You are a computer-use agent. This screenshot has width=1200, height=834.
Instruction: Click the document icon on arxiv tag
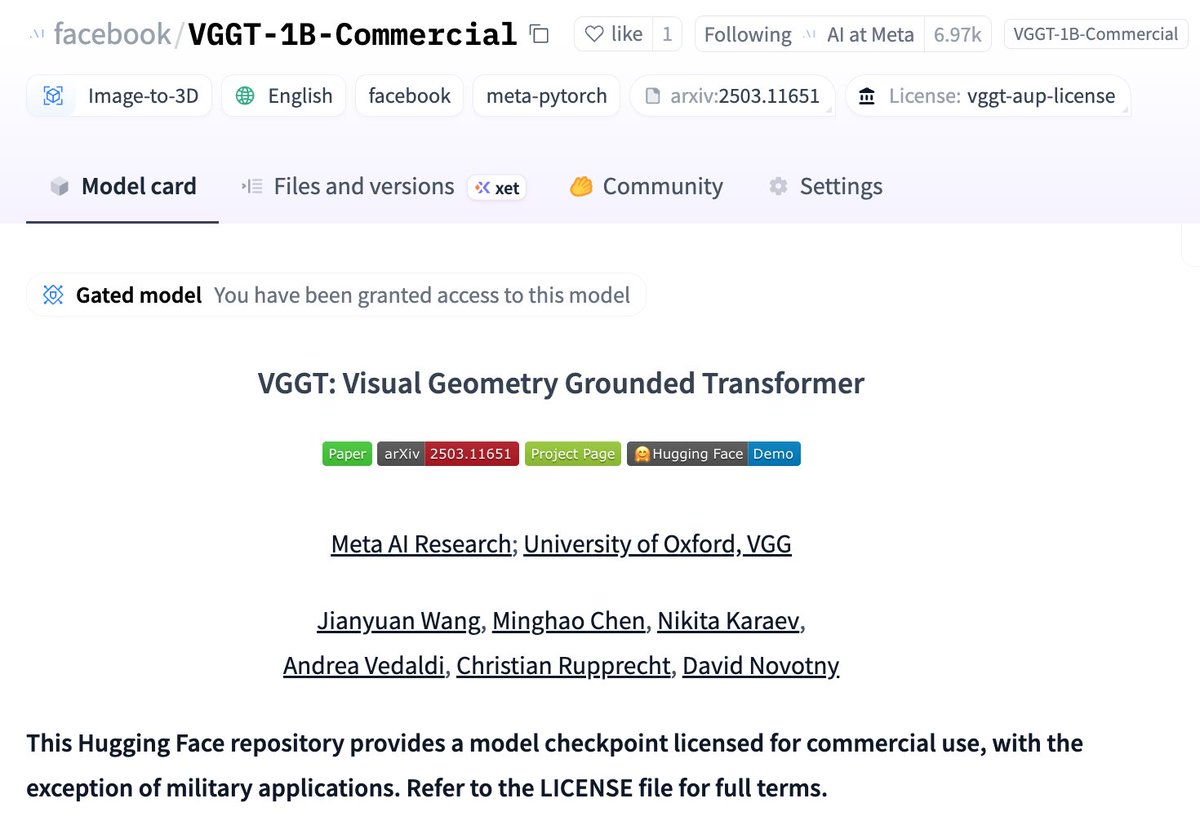[653, 96]
